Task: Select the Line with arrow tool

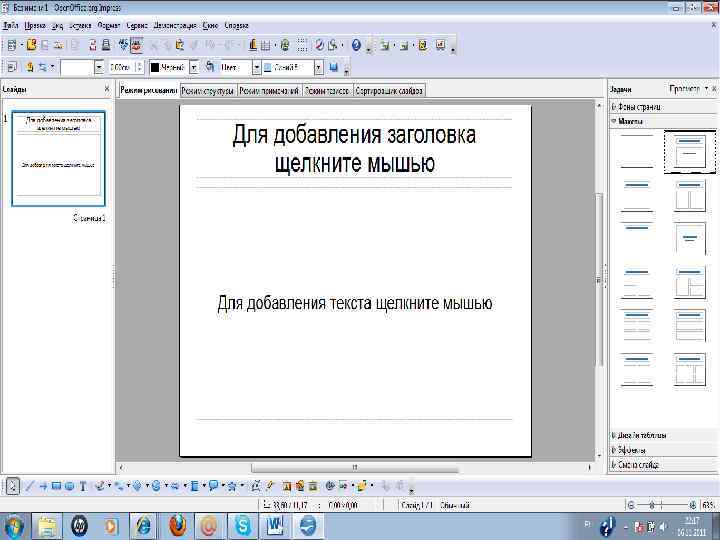Action: 43,486
